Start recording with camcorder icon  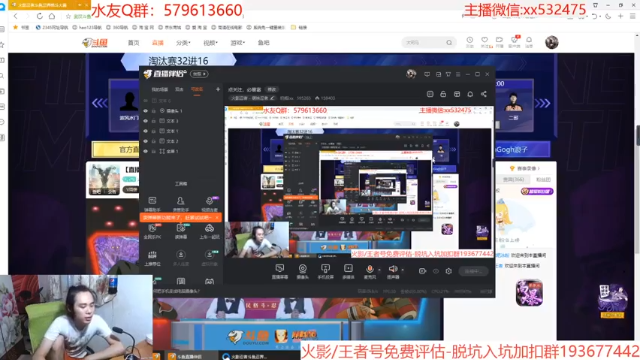click(x=422, y=271)
